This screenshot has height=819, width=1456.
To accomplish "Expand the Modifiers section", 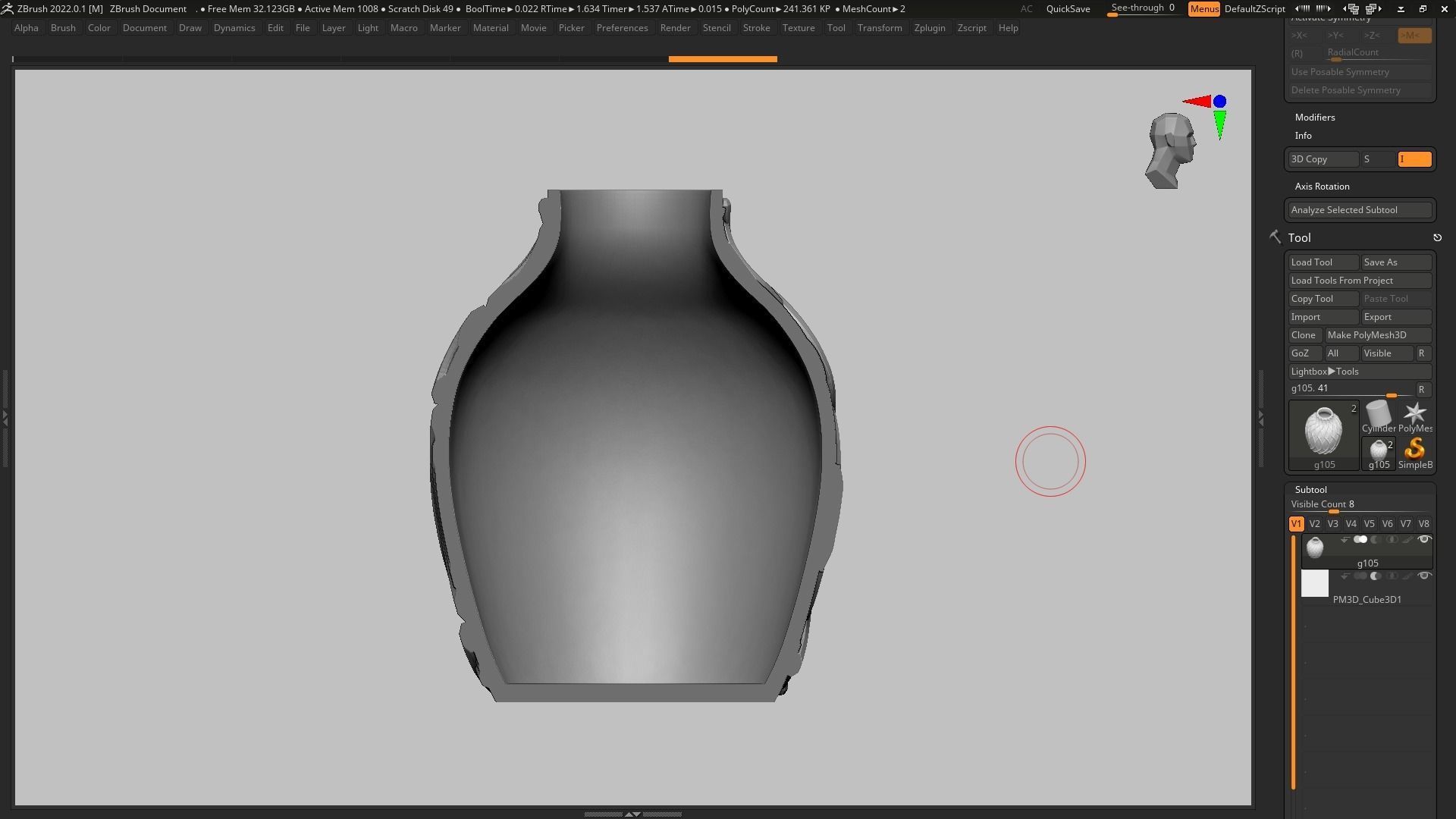I will pos(1314,118).
